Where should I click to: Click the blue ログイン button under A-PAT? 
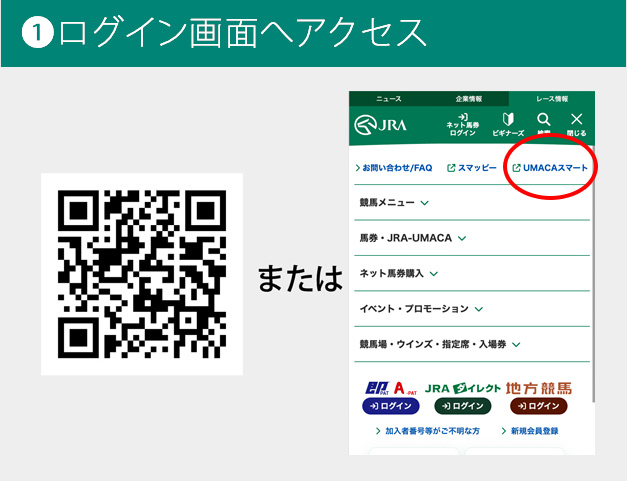point(390,406)
